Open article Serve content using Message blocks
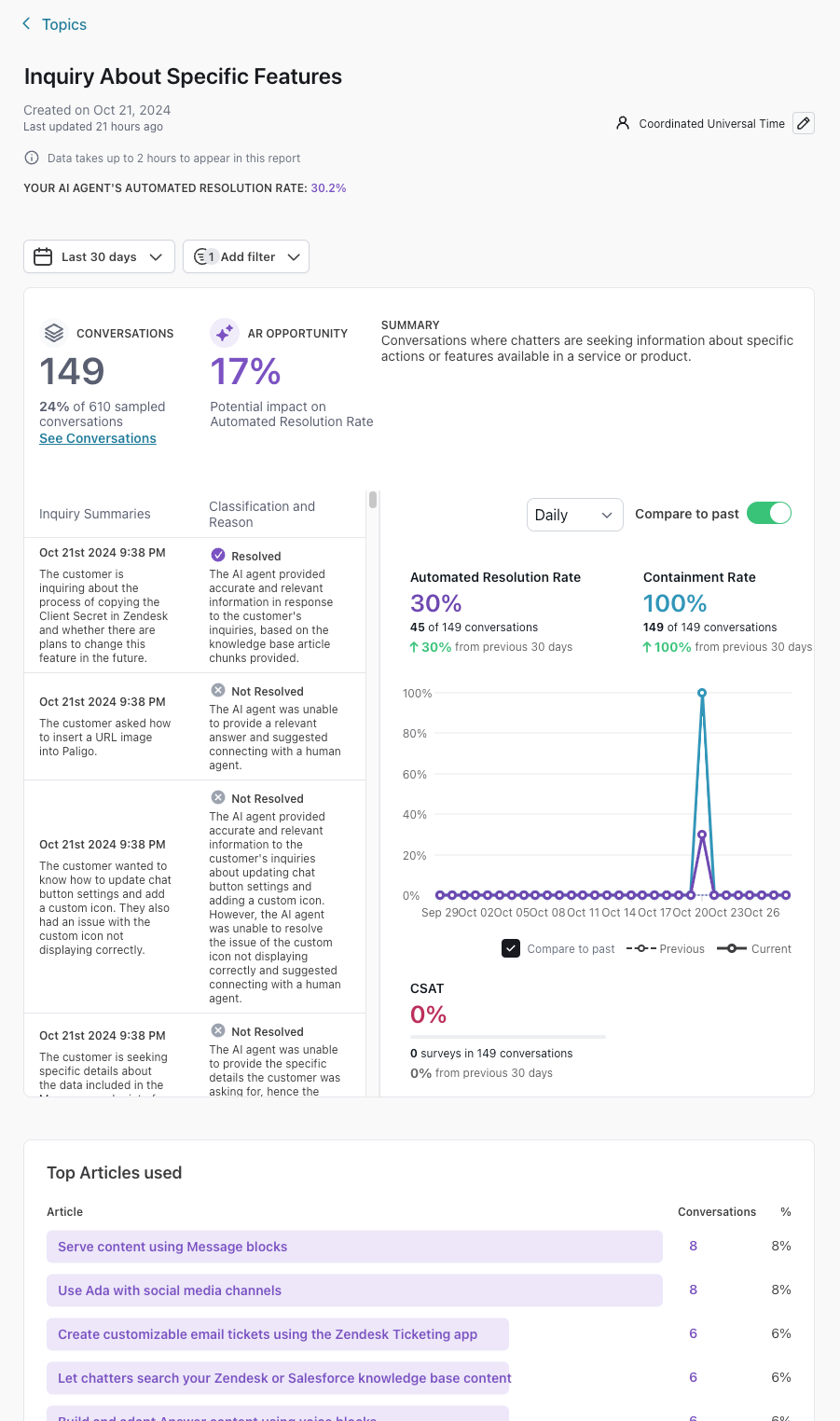The width and height of the screenshot is (840, 1421). tap(172, 1247)
